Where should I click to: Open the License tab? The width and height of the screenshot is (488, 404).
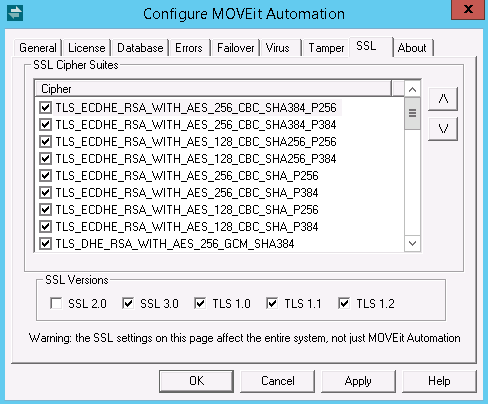click(87, 48)
